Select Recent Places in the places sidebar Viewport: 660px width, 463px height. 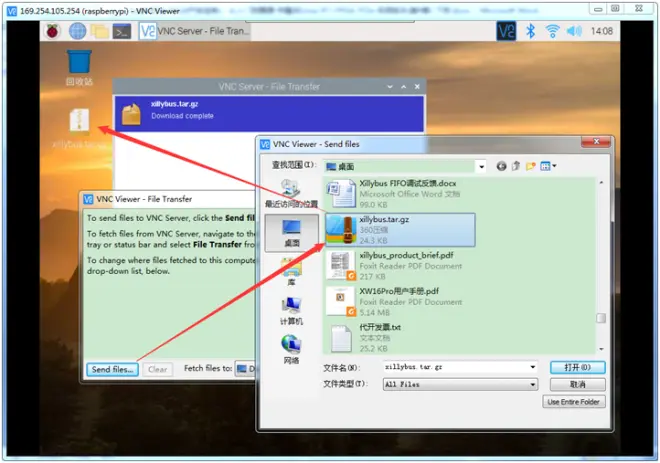291,194
